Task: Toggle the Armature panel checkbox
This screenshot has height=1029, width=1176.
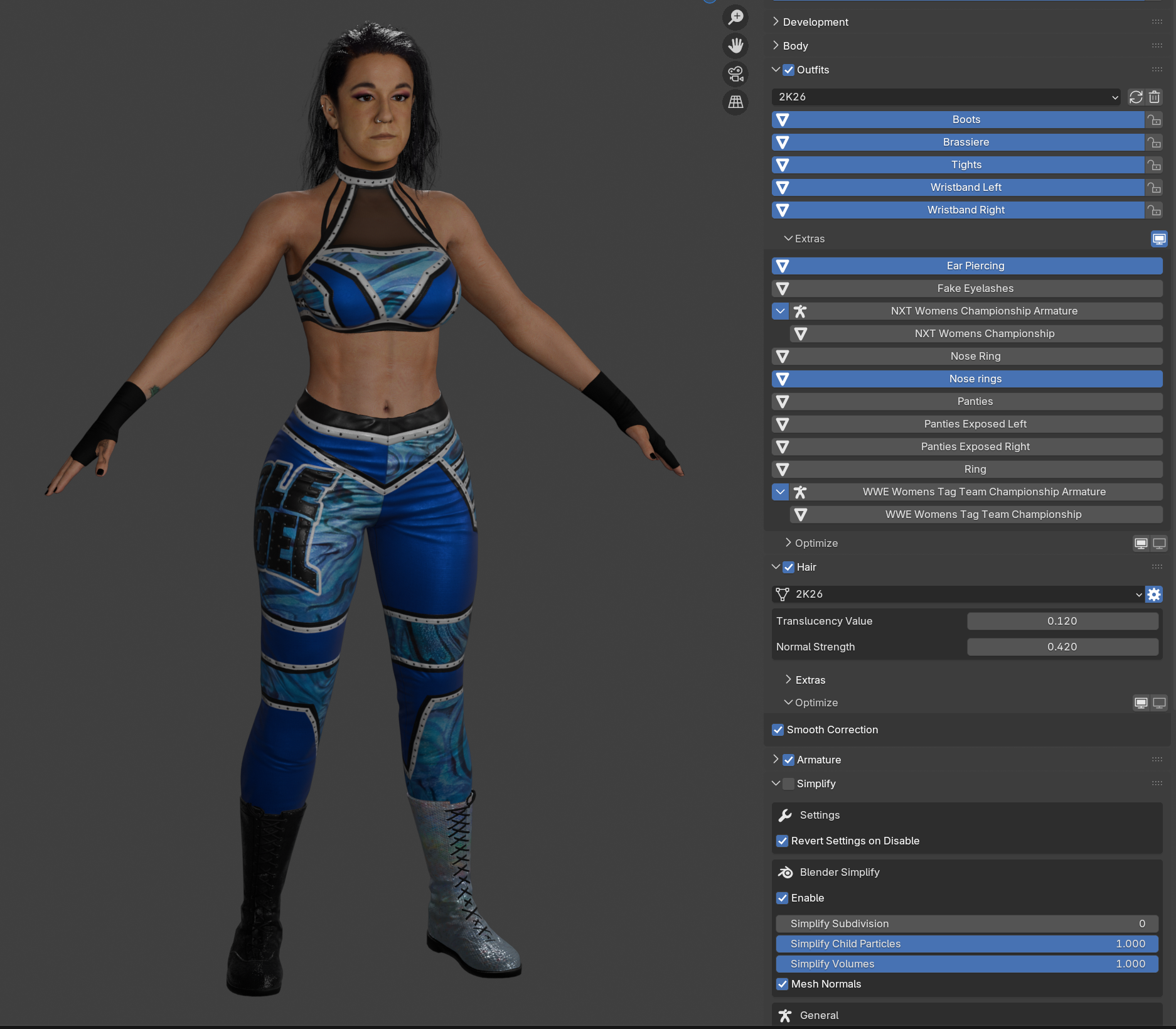Action: click(789, 760)
